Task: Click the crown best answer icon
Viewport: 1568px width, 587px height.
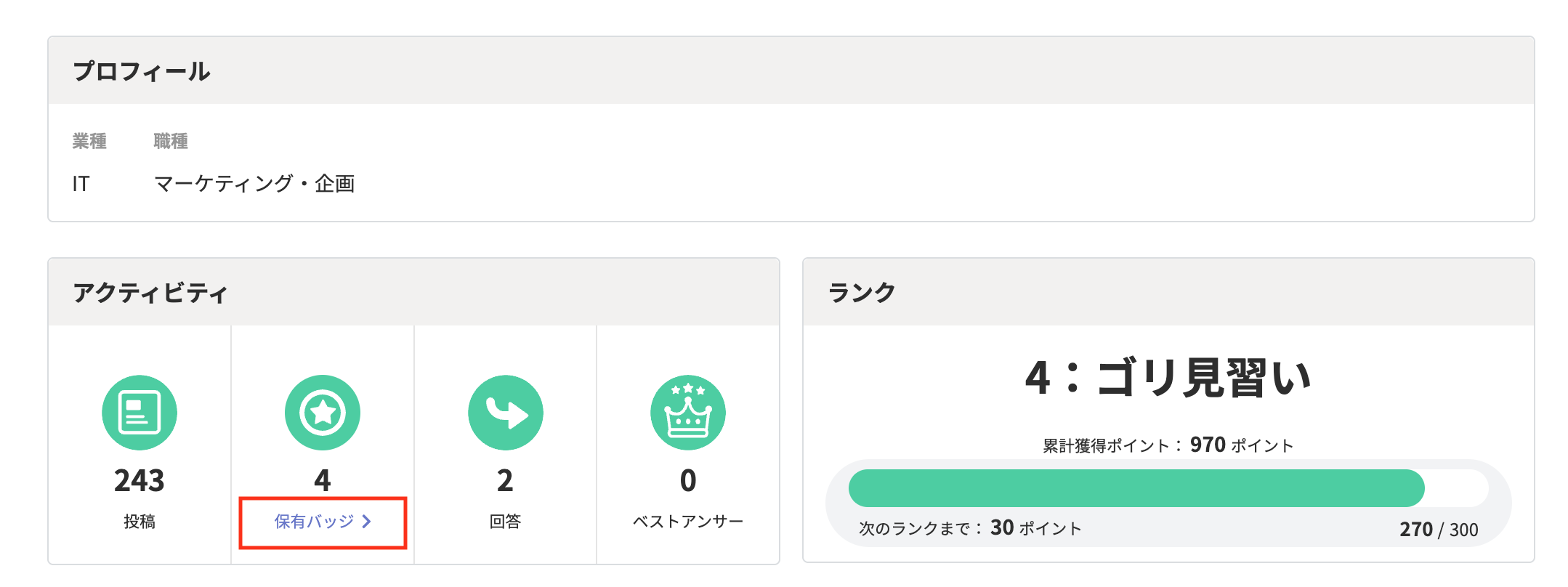Action: point(688,413)
